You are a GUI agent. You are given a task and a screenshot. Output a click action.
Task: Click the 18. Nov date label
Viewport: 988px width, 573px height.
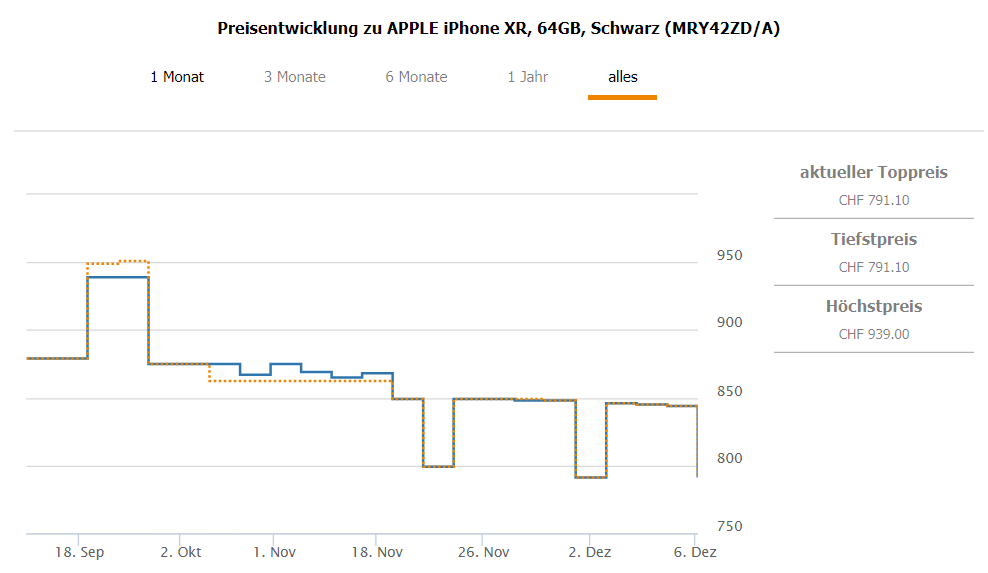376,552
